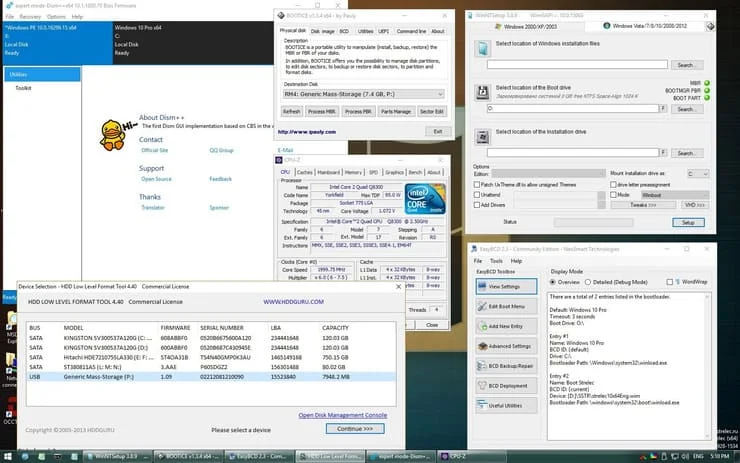Switch to UEFI tab in BOOTICE

pyautogui.click(x=383, y=31)
